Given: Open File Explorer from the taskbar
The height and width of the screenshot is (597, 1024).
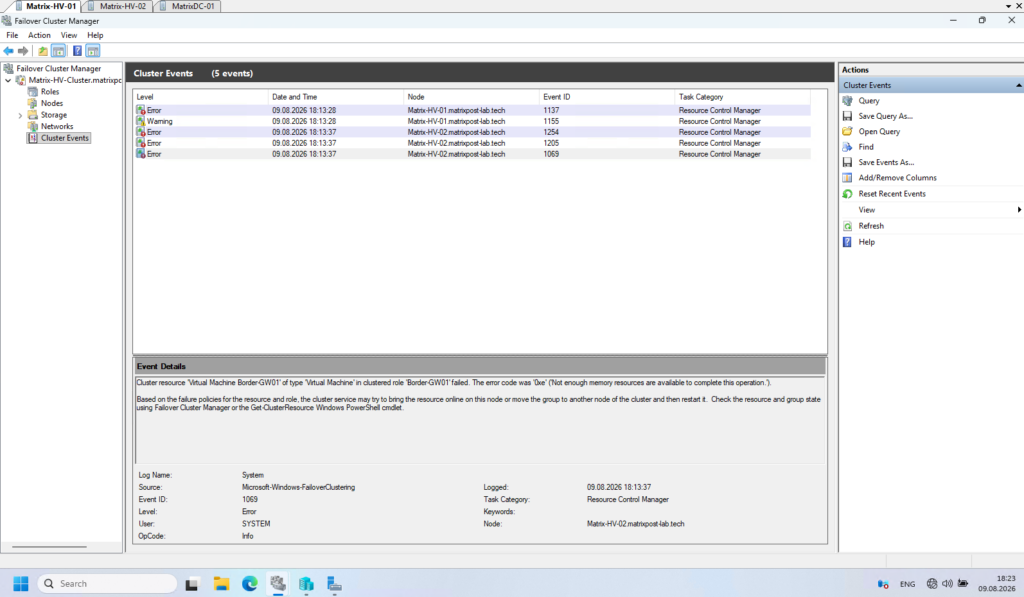Looking at the screenshot, I should pos(221,584).
